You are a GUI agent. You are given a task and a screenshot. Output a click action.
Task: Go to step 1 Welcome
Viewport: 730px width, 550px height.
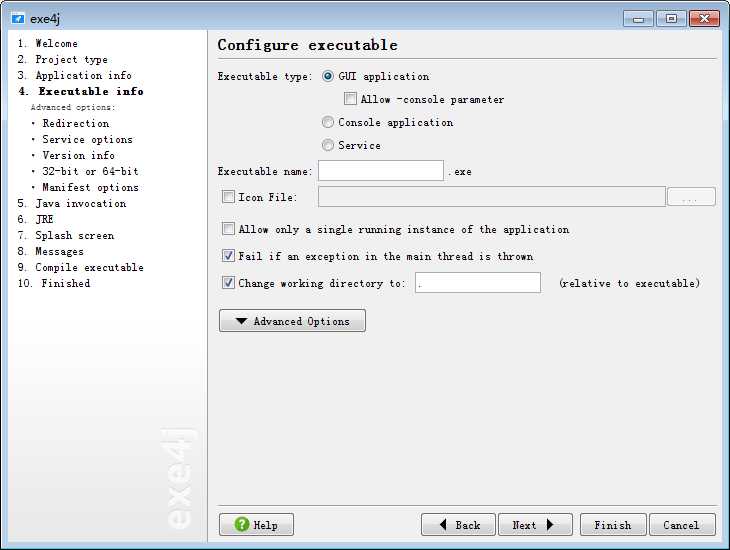coord(47,43)
